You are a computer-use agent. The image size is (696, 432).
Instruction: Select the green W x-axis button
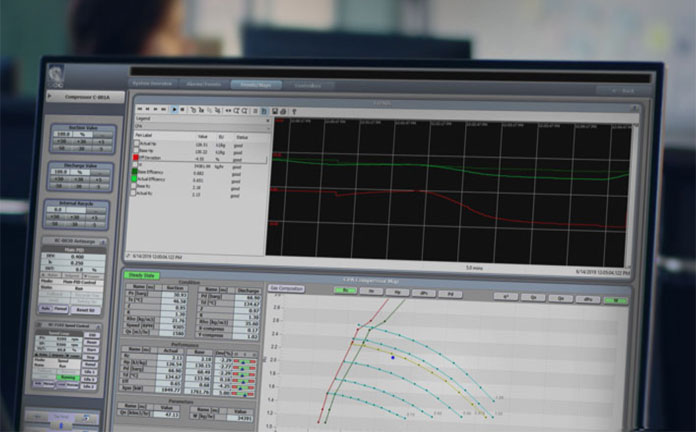616,301
